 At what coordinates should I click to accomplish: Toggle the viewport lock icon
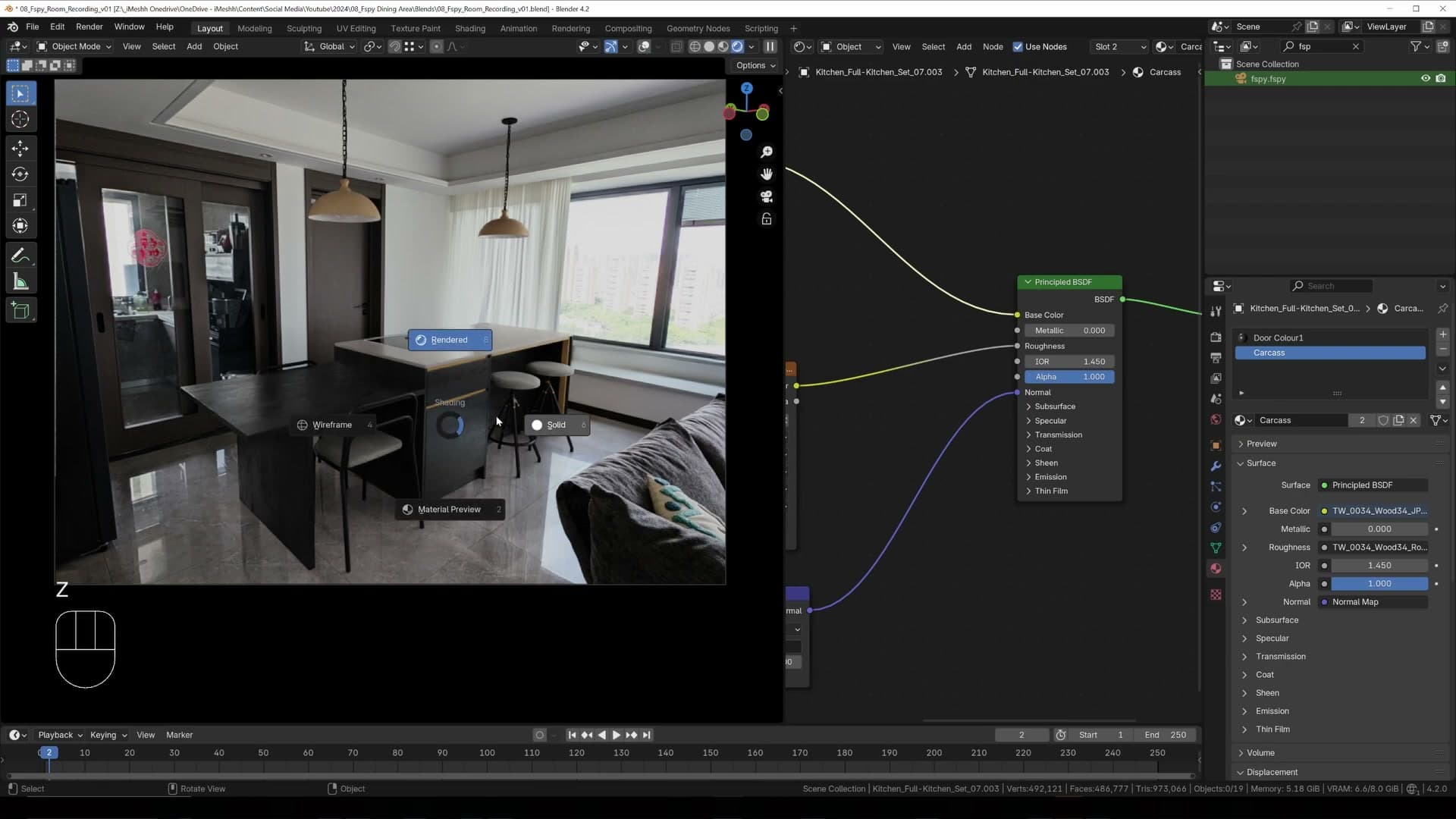click(767, 219)
